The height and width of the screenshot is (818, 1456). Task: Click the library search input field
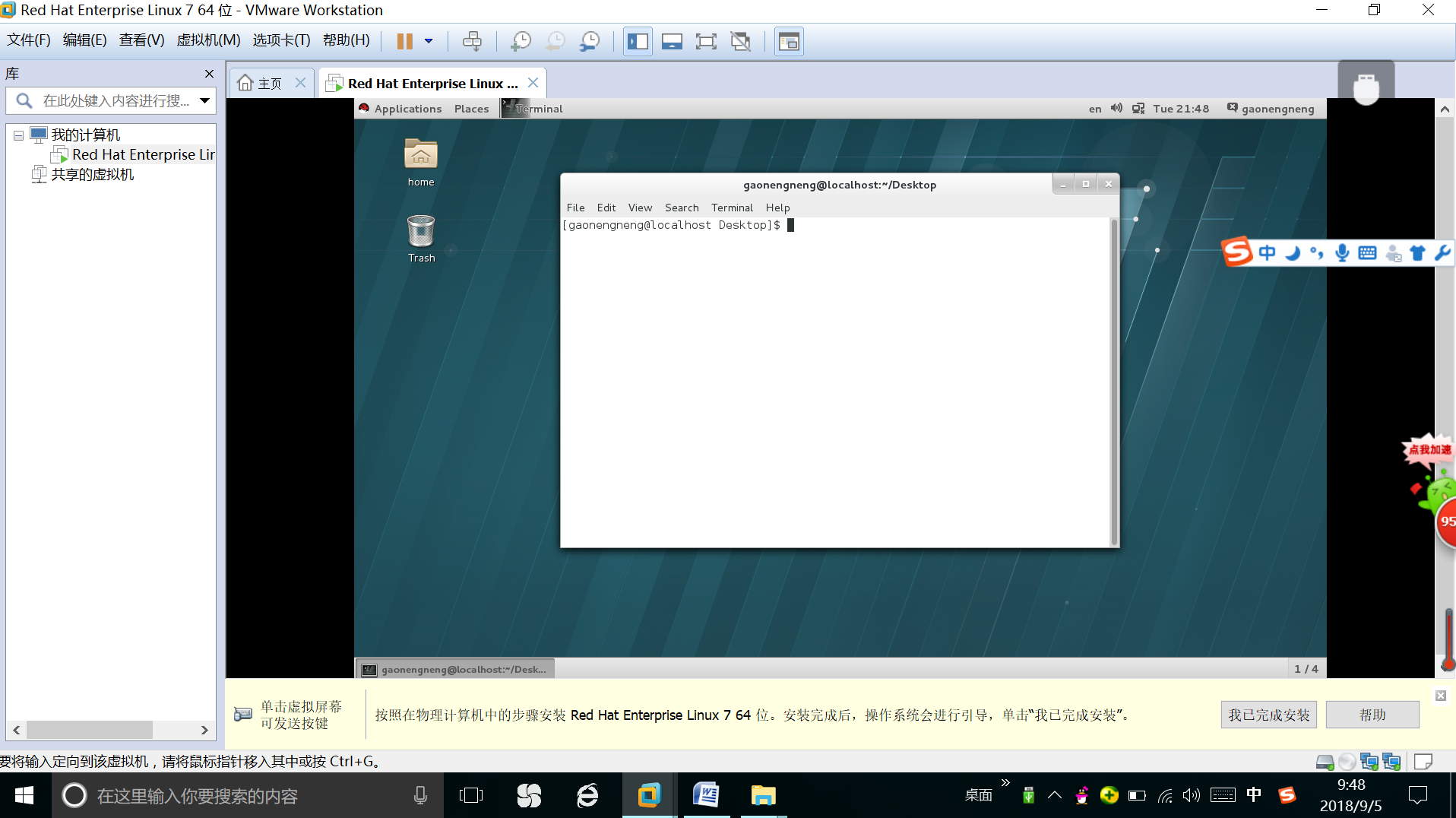pos(114,101)
